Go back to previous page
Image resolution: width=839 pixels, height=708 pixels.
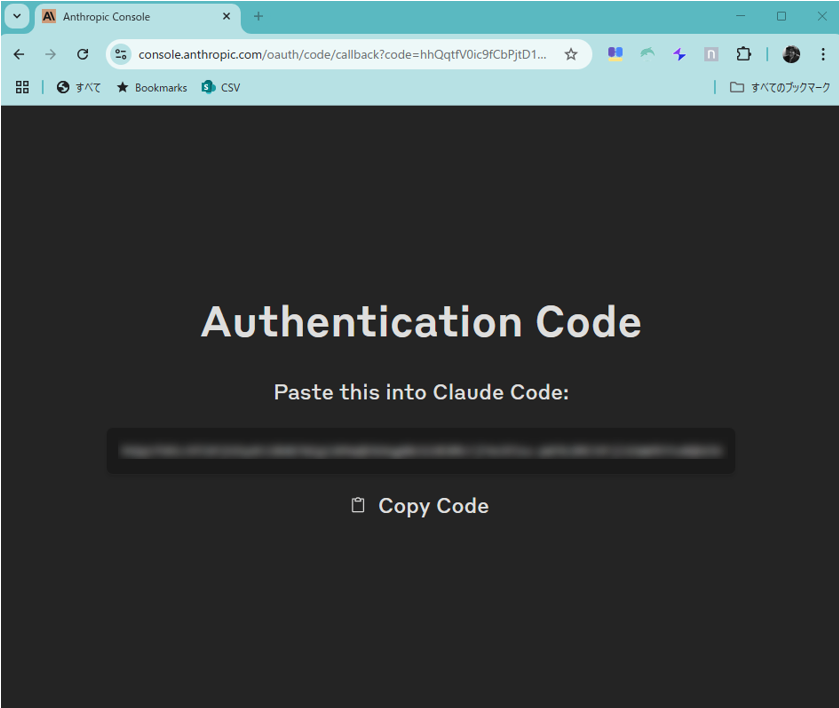point(19,54)
